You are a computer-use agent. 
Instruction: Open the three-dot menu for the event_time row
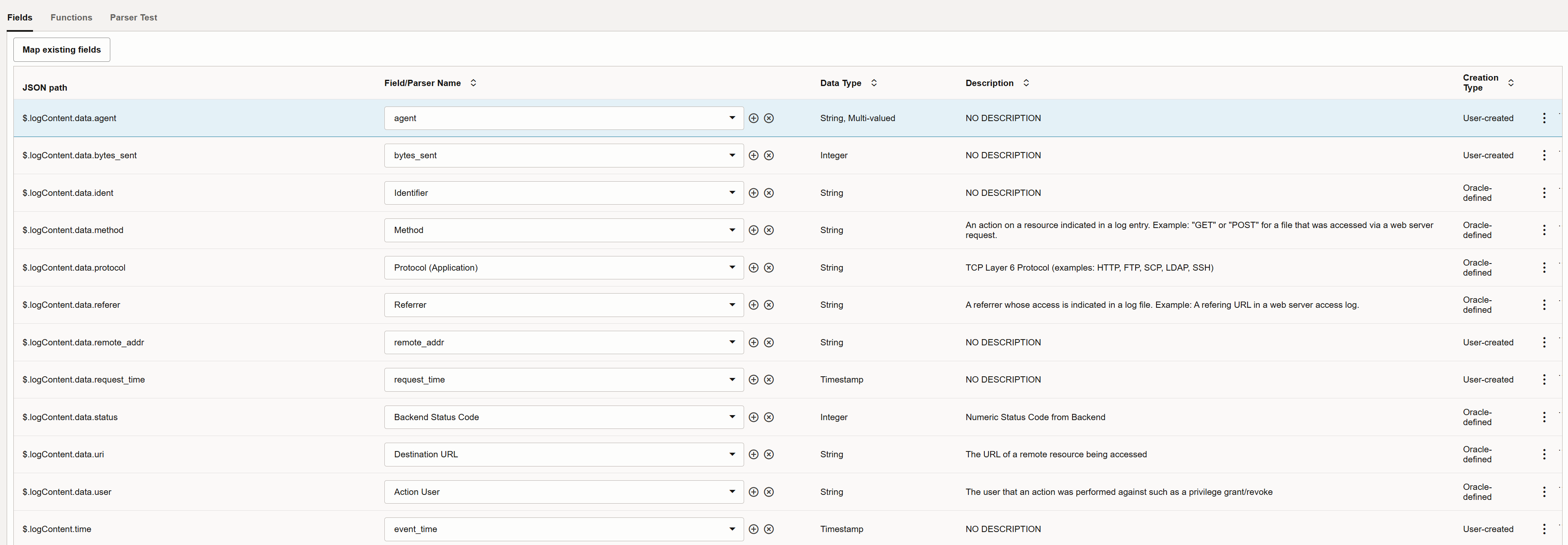[x=1544, y=529]
